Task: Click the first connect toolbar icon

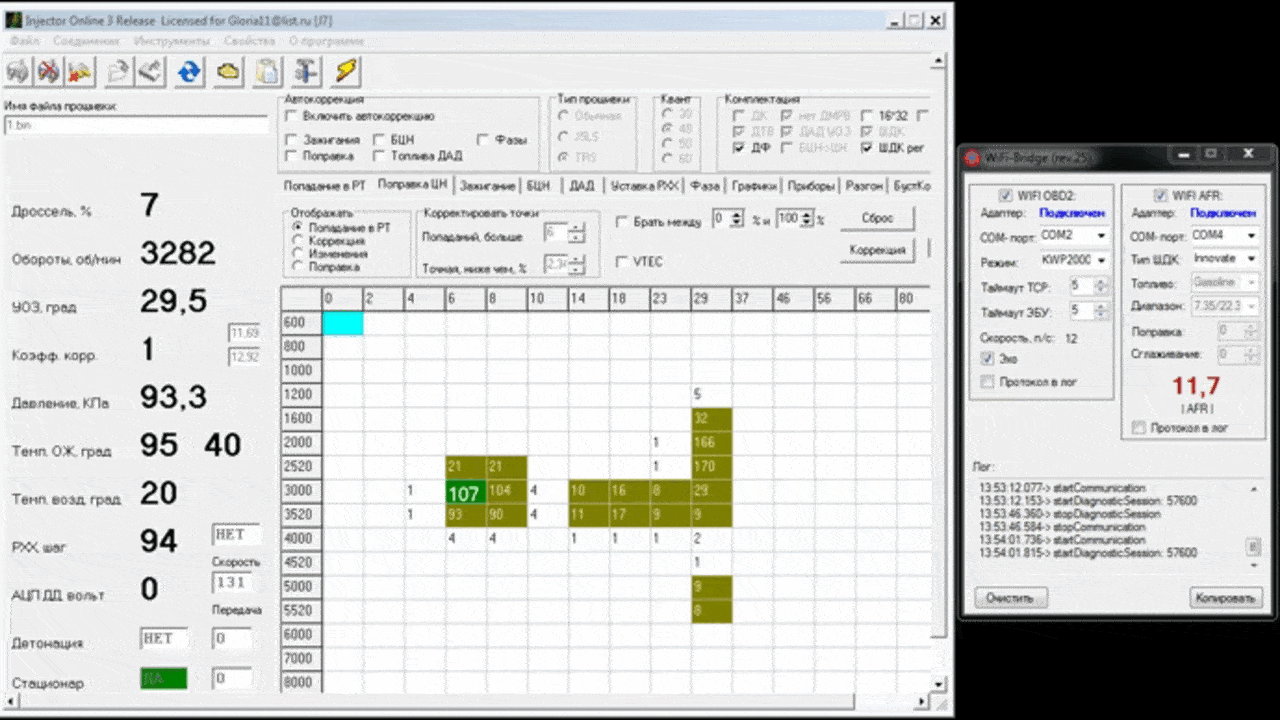Action: 18,71
